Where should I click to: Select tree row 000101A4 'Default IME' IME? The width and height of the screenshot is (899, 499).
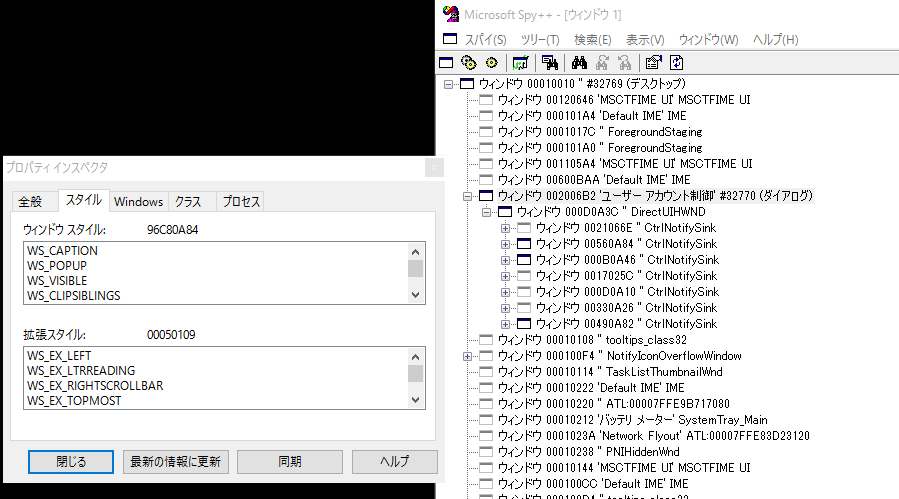(x=592, y=116)
